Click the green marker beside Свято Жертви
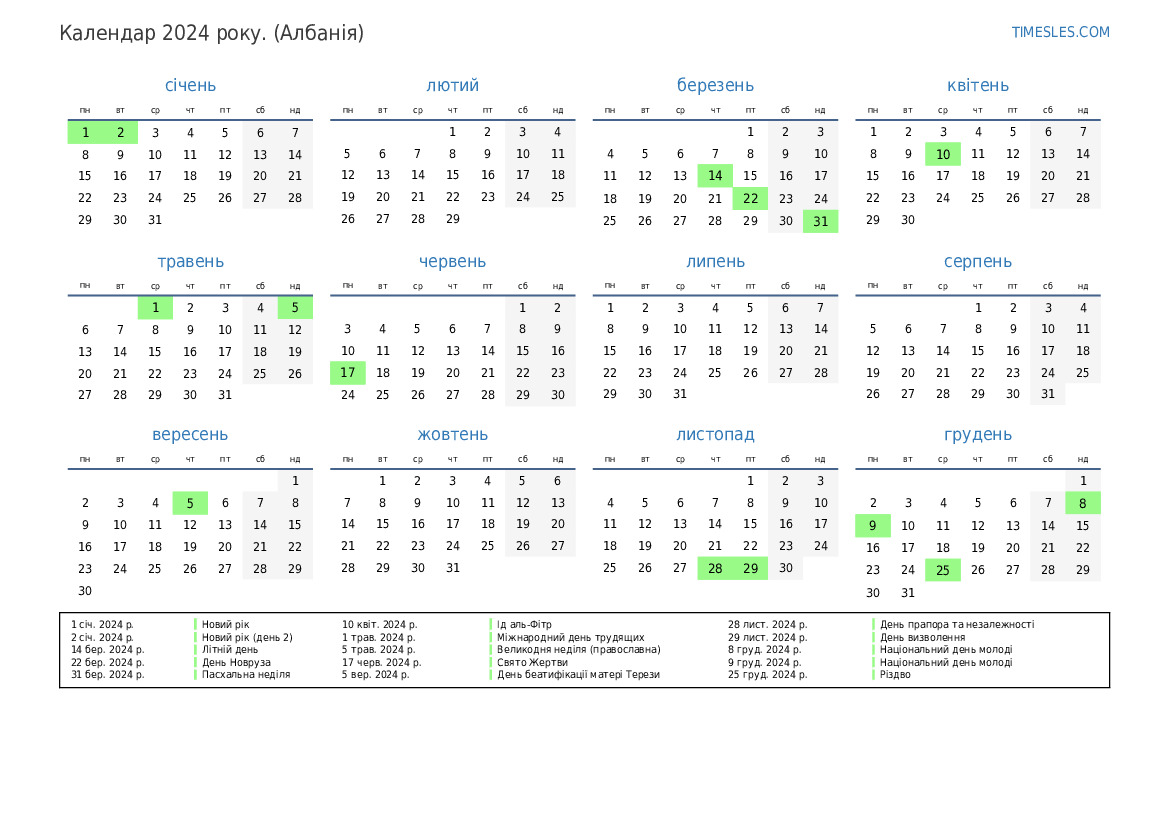The width and height of the screenshot is (1169, 827). (x=491, y=662)
